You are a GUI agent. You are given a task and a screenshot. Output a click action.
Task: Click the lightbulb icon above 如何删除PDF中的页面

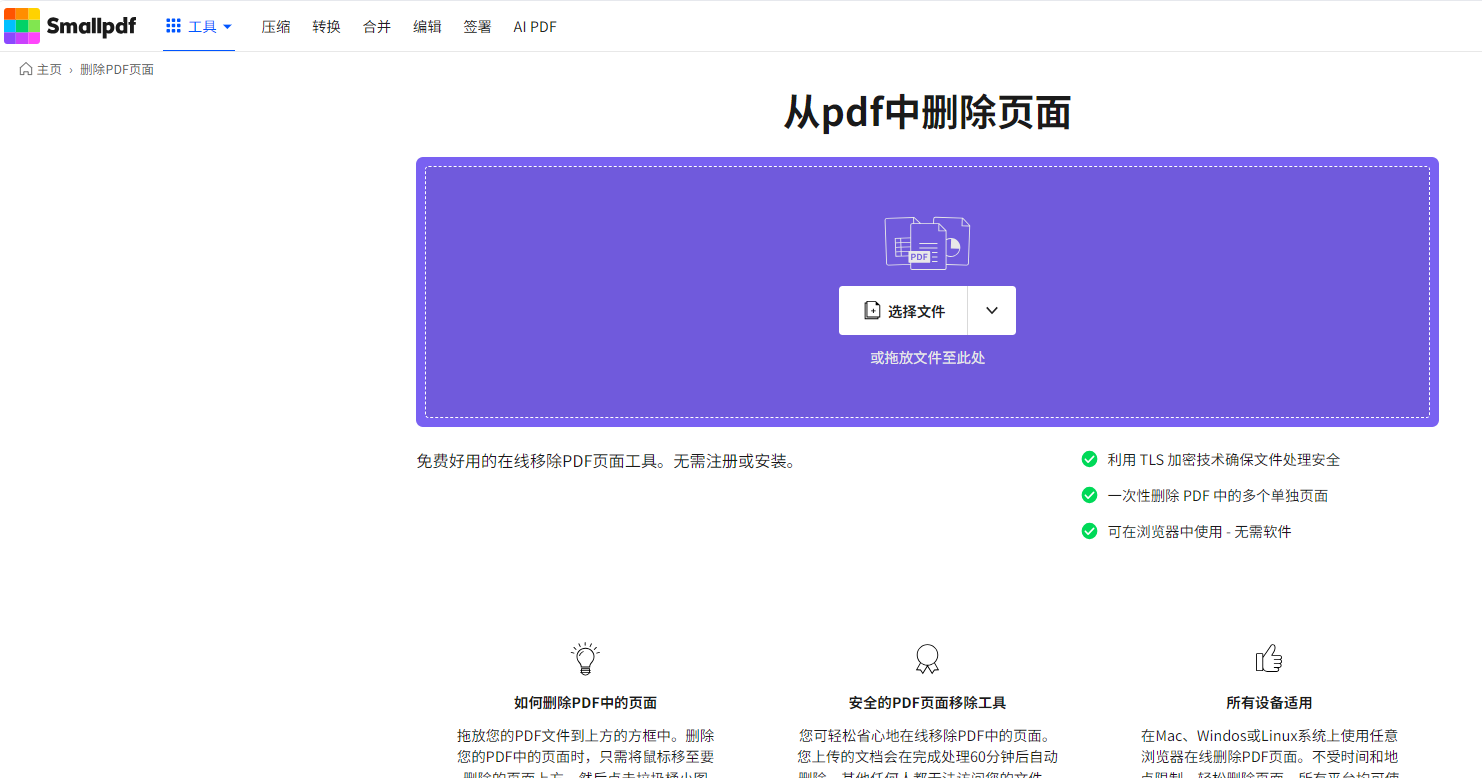pyautogui.click(x=585, y=658)
